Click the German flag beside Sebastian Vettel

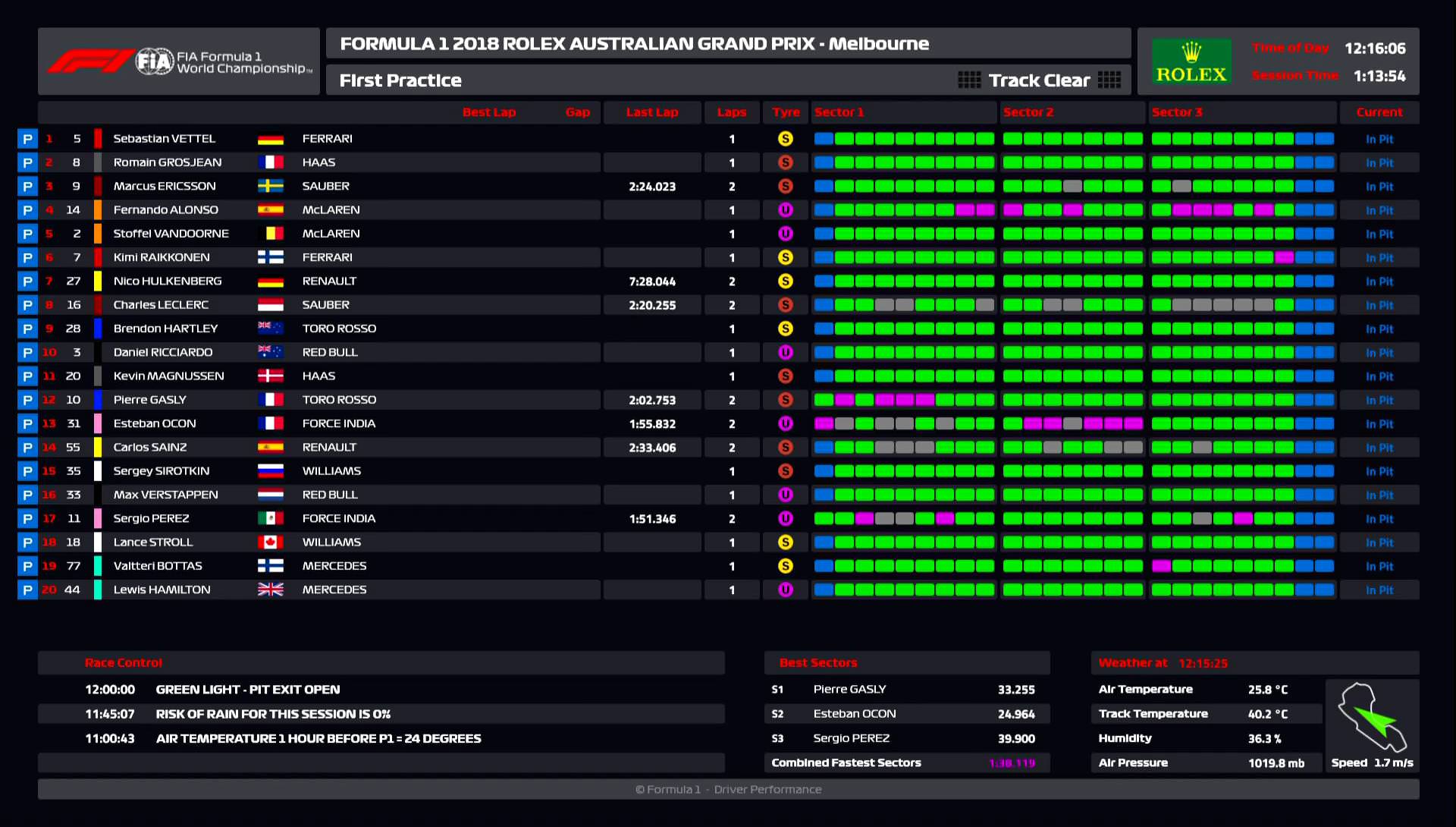pos(271,139)
